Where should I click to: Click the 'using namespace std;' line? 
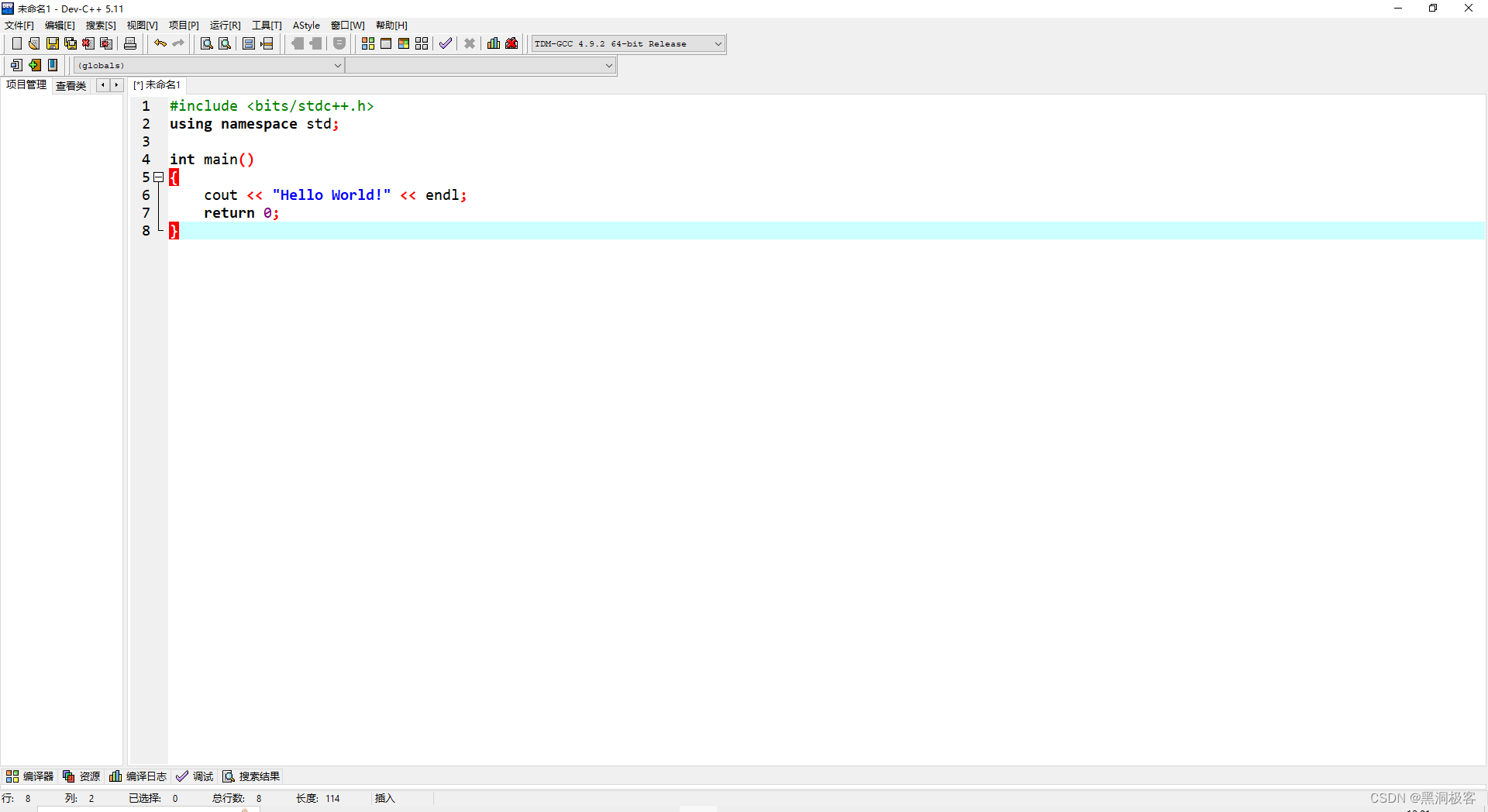254,124
